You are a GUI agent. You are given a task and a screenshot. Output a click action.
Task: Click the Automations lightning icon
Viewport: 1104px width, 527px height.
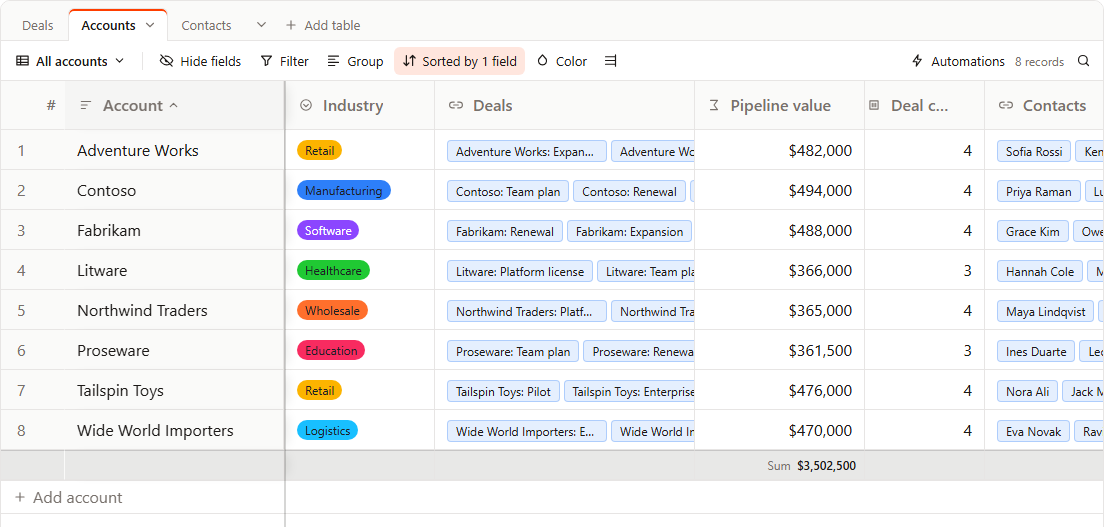[917, 61]
